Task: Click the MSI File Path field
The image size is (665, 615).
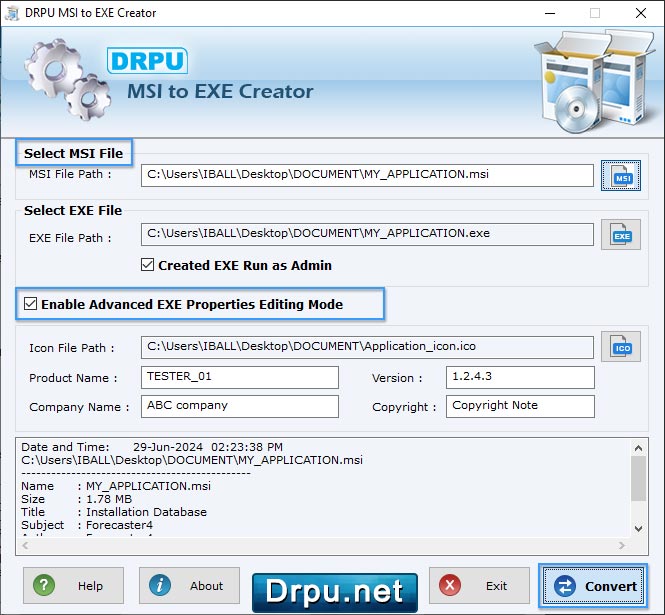Action: coord(367,175)
